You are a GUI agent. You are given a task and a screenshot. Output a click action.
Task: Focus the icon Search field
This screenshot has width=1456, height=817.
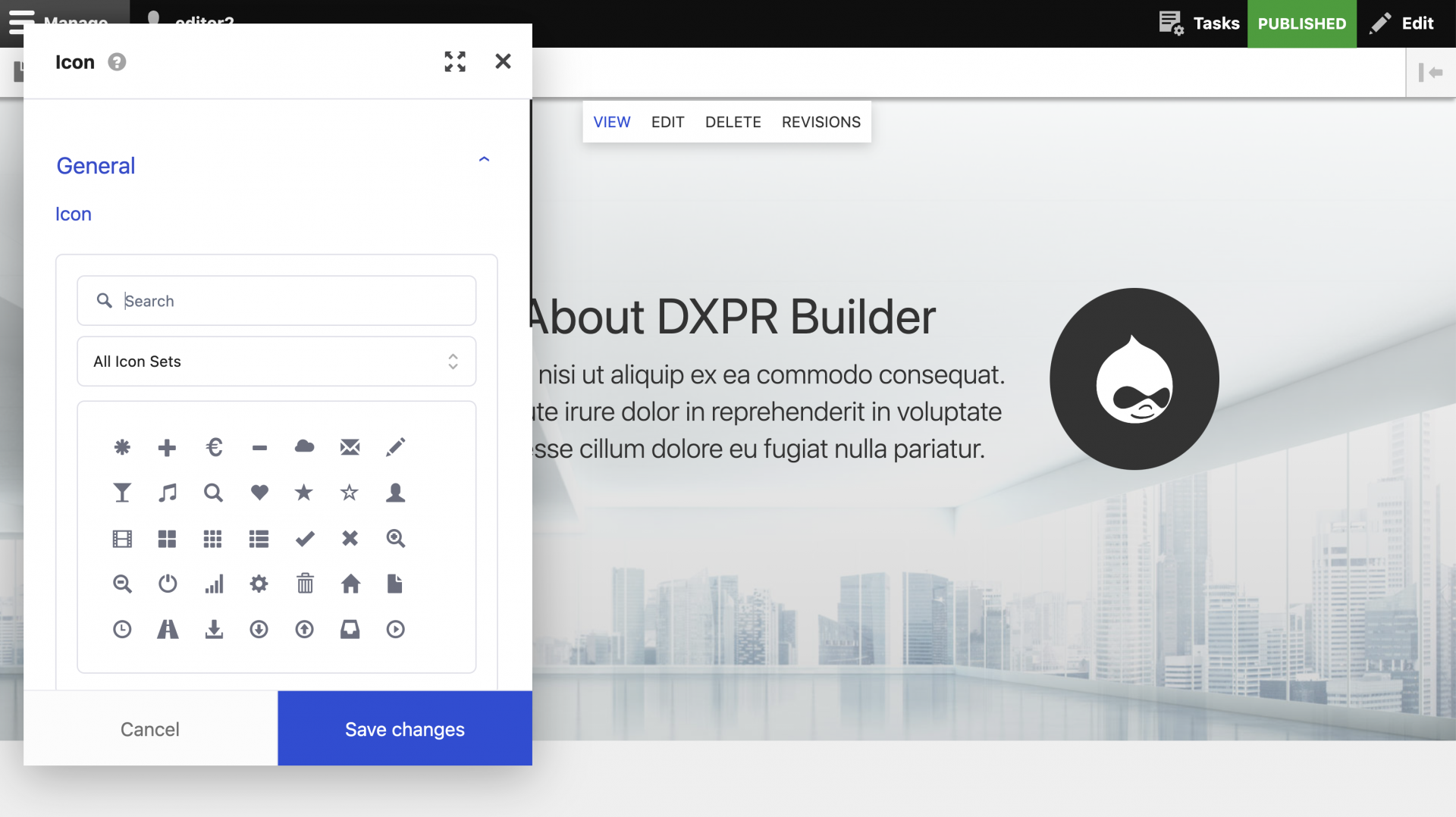tap(277, 301)
